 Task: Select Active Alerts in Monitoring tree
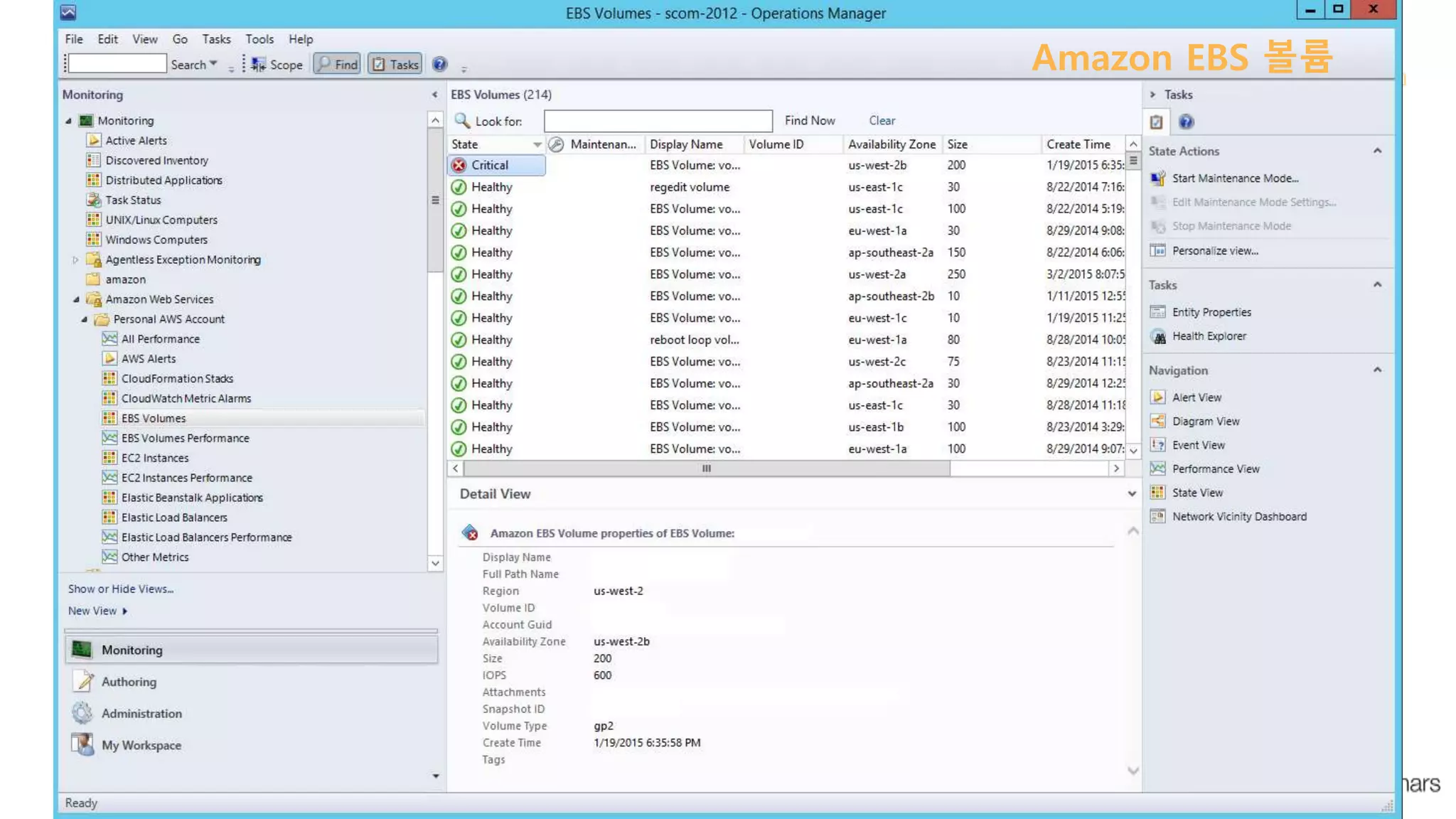coord(136,141)
